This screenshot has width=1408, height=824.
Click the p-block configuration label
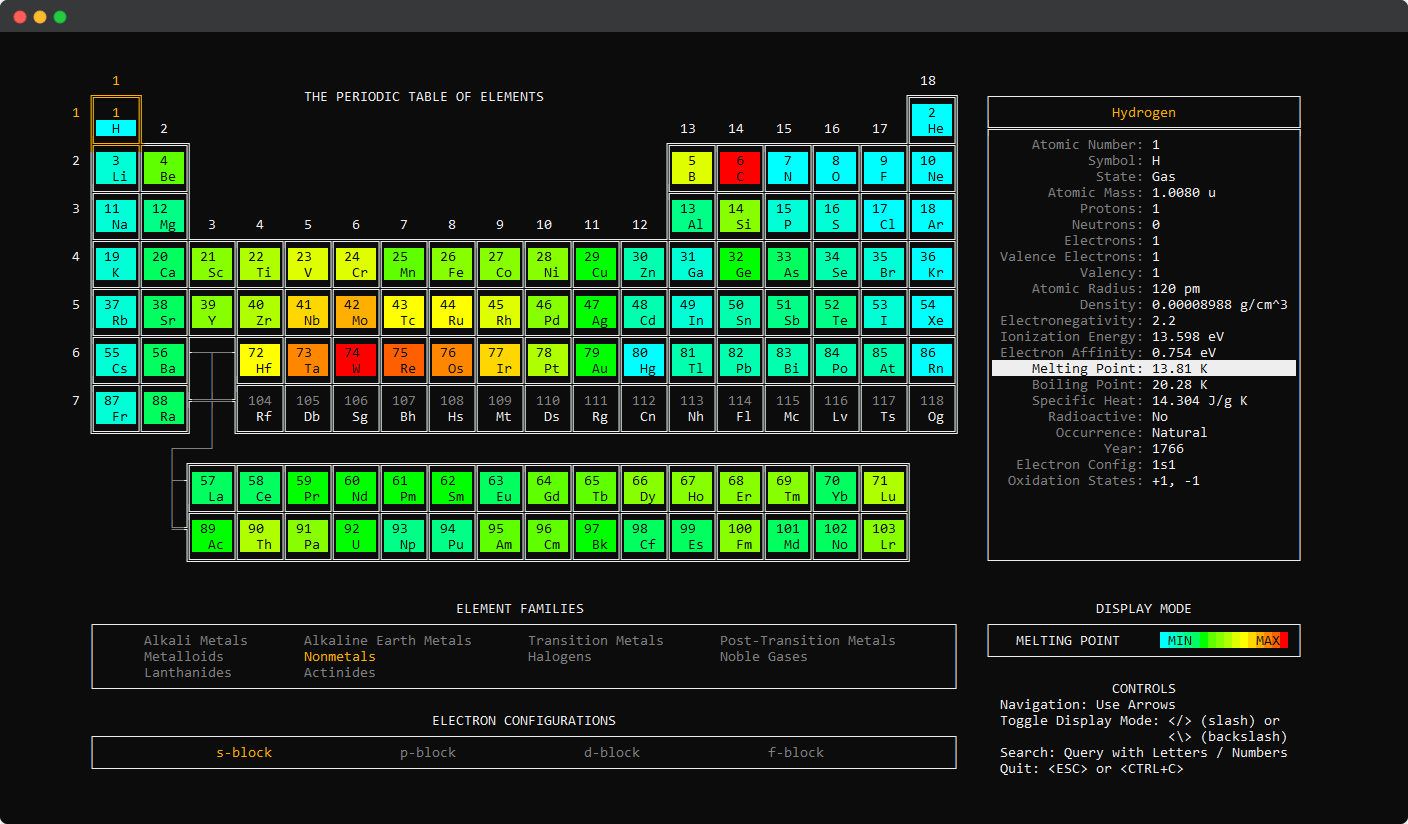pyautogui.click(x=428, y=753)
